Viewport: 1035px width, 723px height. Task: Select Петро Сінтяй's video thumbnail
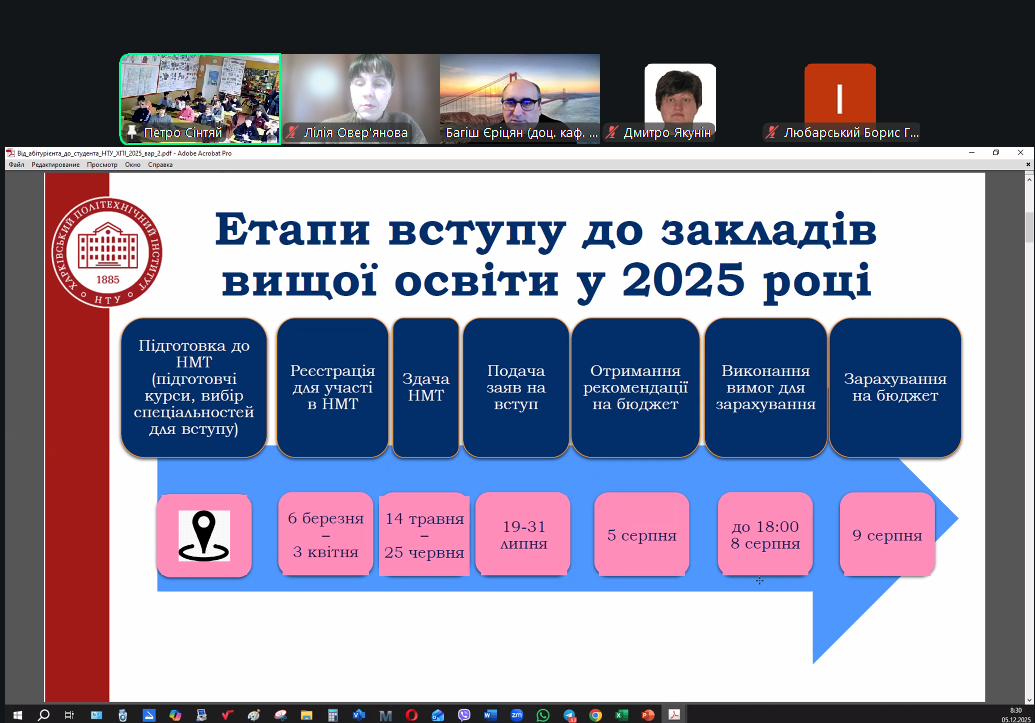click(x=200, y=98)
